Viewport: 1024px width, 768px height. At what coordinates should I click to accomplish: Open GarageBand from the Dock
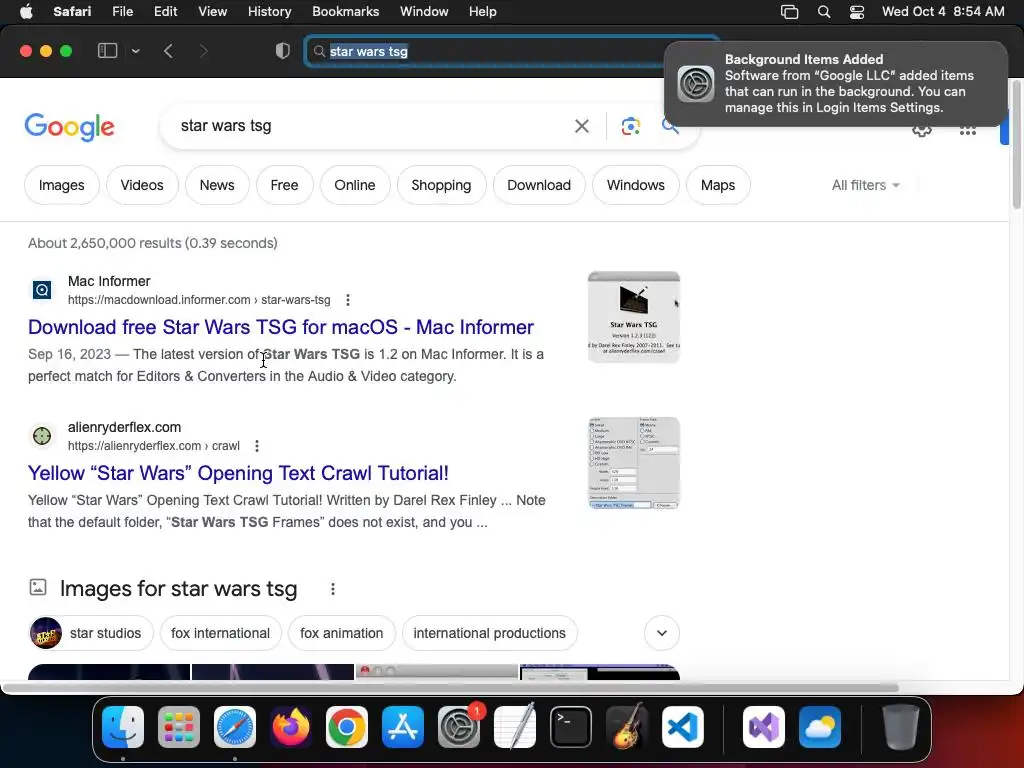click(x=627, y=727)
